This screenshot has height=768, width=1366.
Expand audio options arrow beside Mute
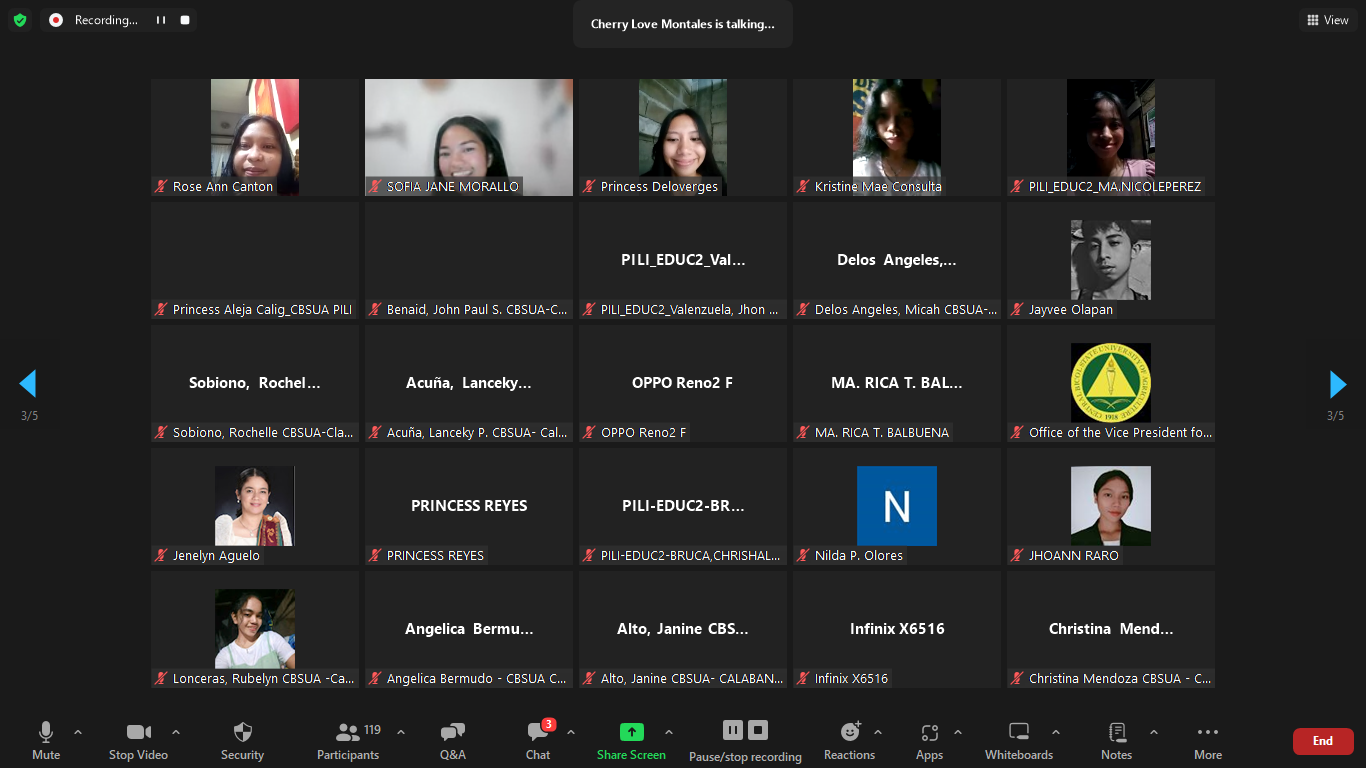coord(78,732)
